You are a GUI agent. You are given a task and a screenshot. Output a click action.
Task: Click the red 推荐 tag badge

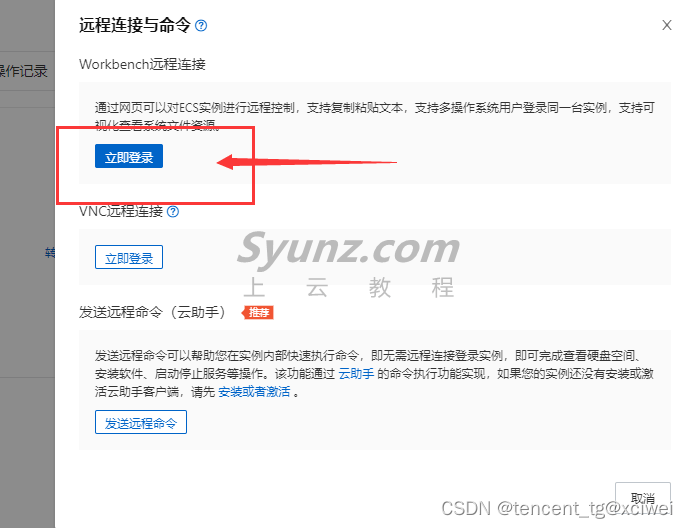click(258, 312)
